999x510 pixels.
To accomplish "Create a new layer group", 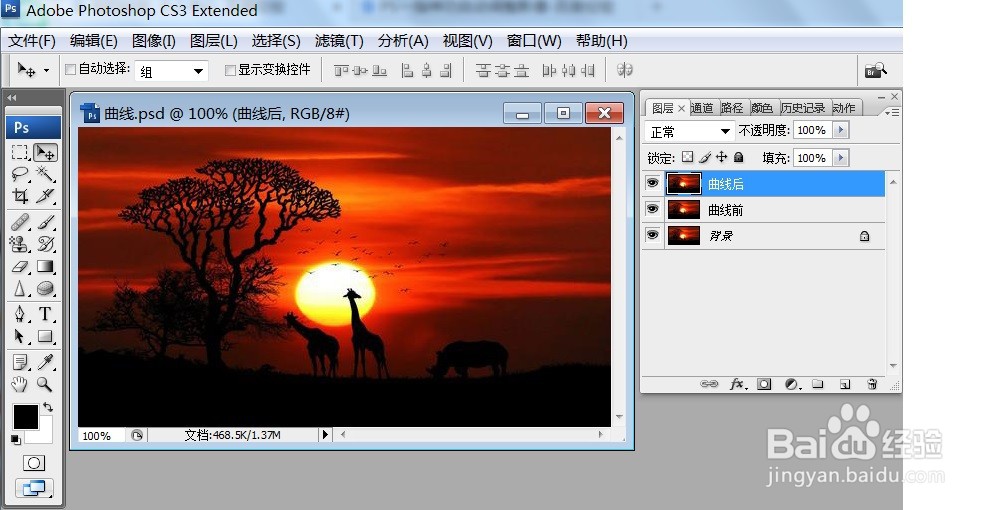I will tap(818, 384).
